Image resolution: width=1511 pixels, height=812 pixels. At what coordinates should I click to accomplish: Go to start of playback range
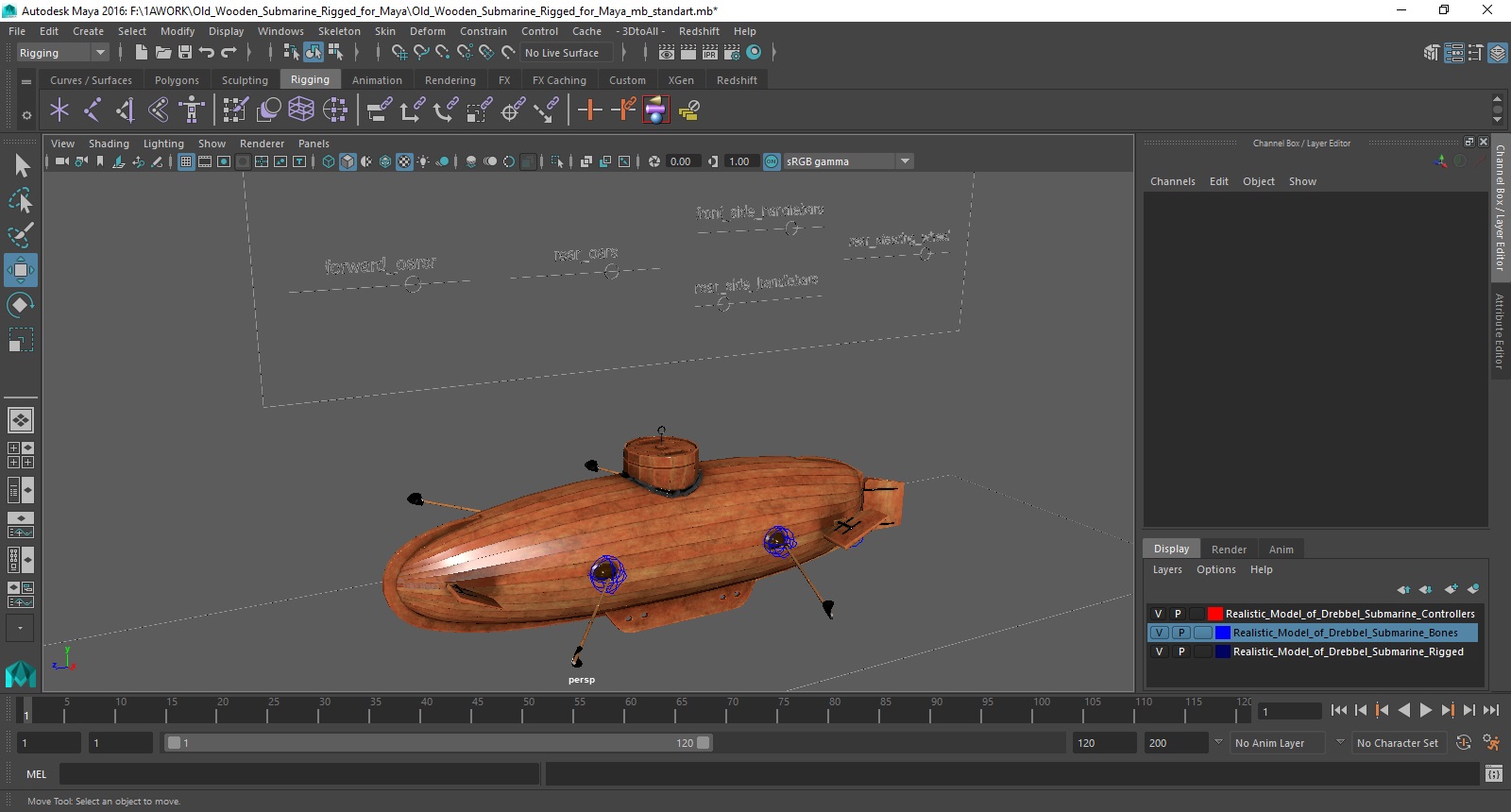(x=1339, y=711)
